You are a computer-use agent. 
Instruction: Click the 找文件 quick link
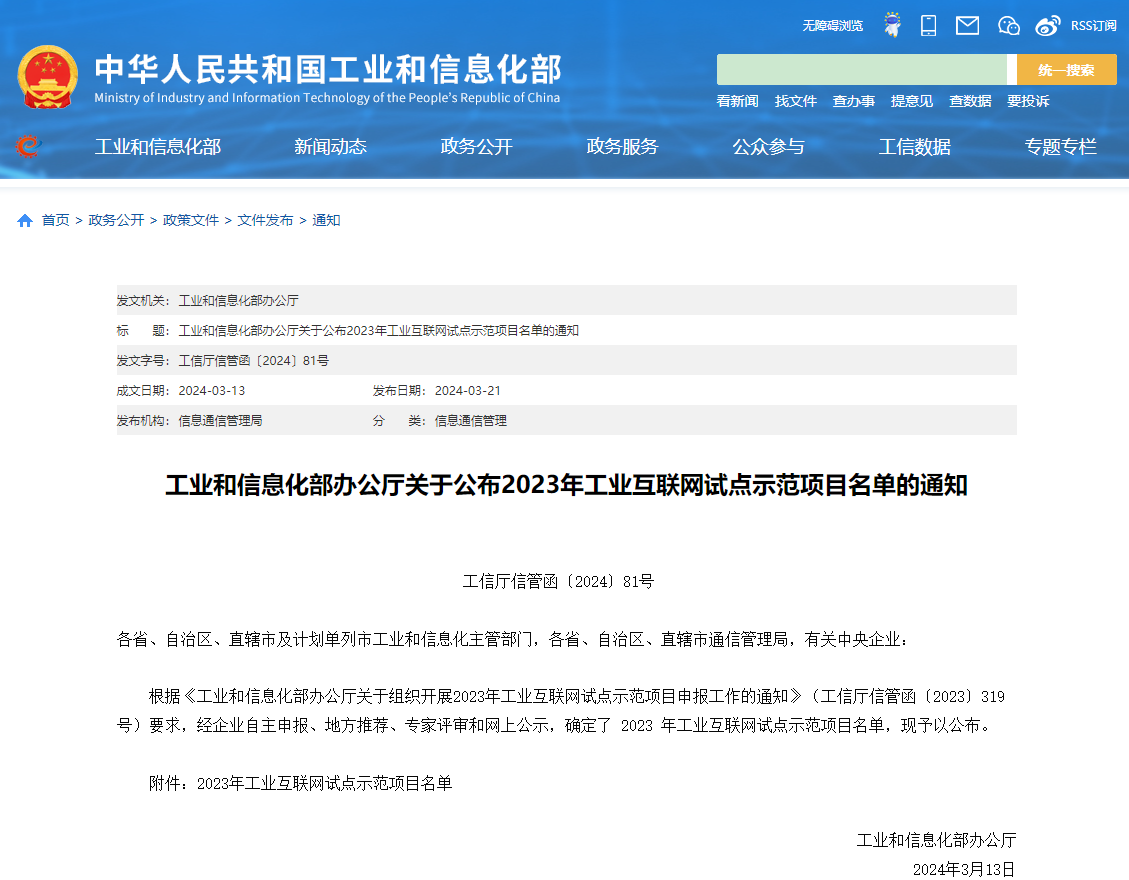point(795,101)
